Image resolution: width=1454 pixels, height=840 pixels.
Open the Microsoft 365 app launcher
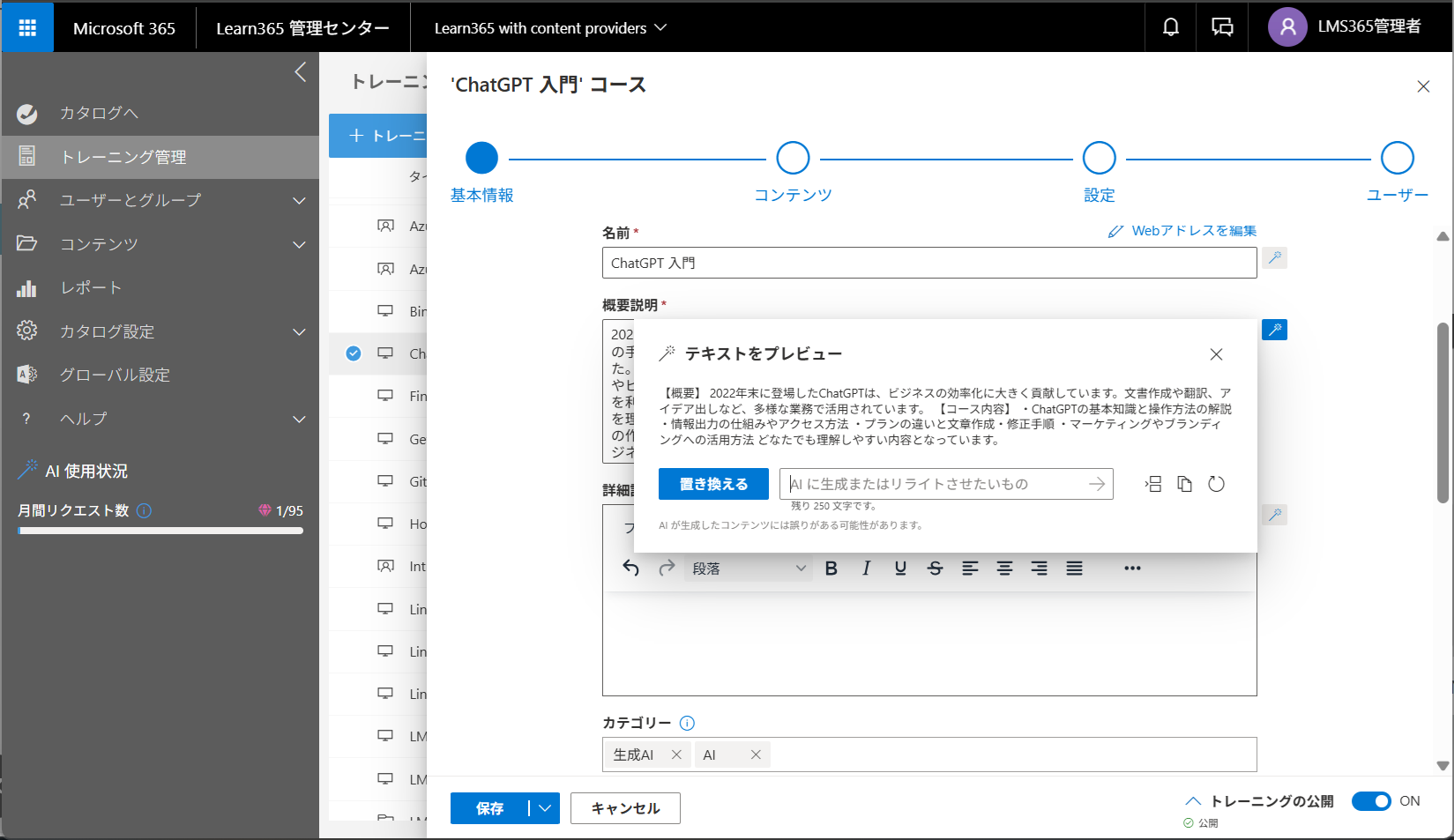click(x=27, y=27)
